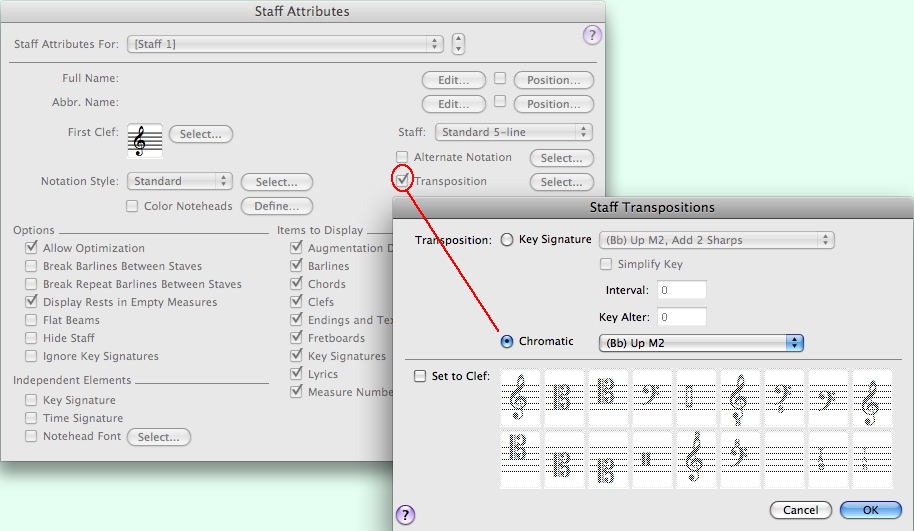Expand the Staff Standard 5-line dropdown
Screen dimensions: 914x531
click(x=513, y=132)
